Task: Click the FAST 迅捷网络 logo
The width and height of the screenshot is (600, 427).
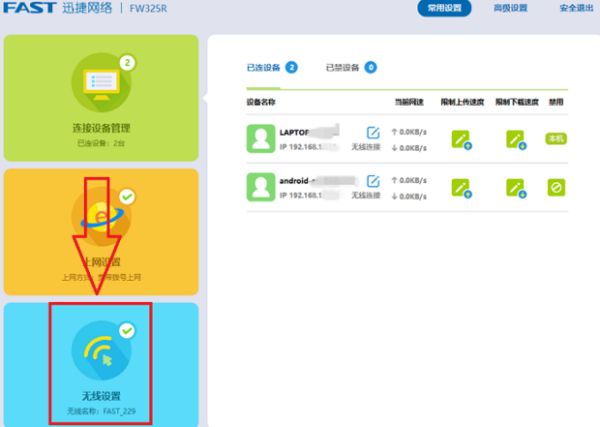Action: click(x=60, y=9)
